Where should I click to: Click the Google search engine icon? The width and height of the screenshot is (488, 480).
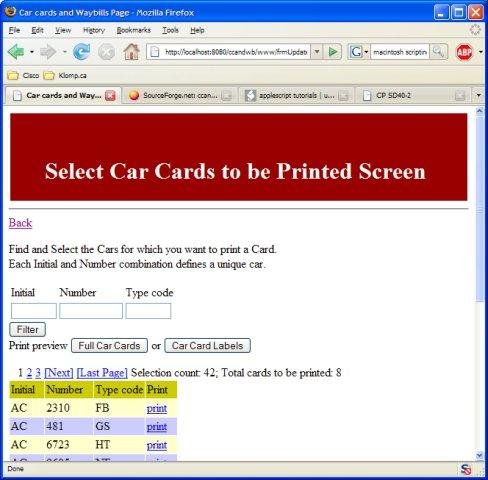[356, 52]
